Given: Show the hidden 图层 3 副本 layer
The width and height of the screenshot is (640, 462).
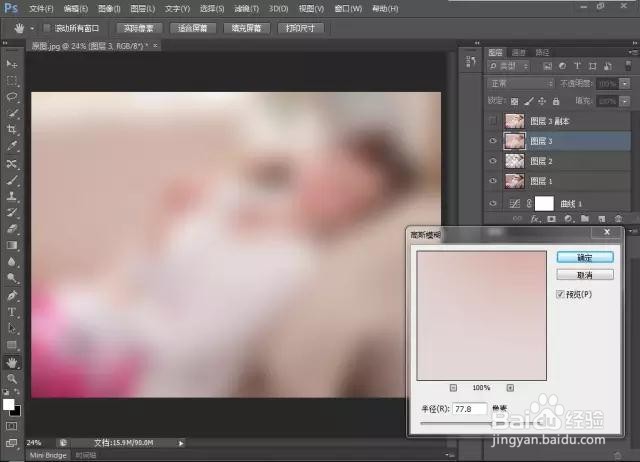Looking at the screenshot, I should [493, 121].
